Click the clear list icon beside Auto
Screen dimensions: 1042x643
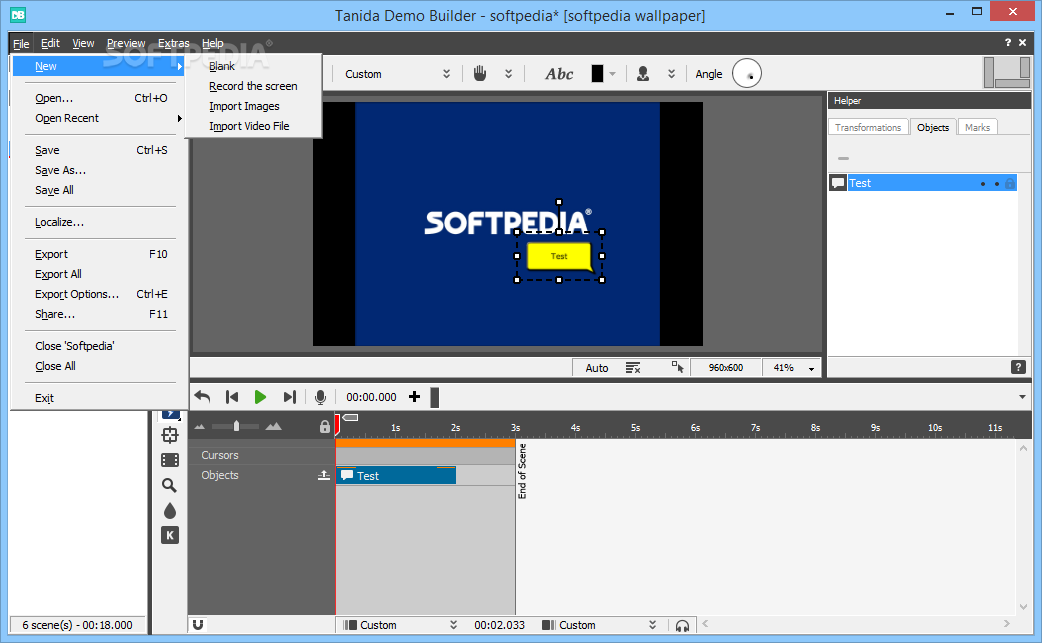[633, 367]
